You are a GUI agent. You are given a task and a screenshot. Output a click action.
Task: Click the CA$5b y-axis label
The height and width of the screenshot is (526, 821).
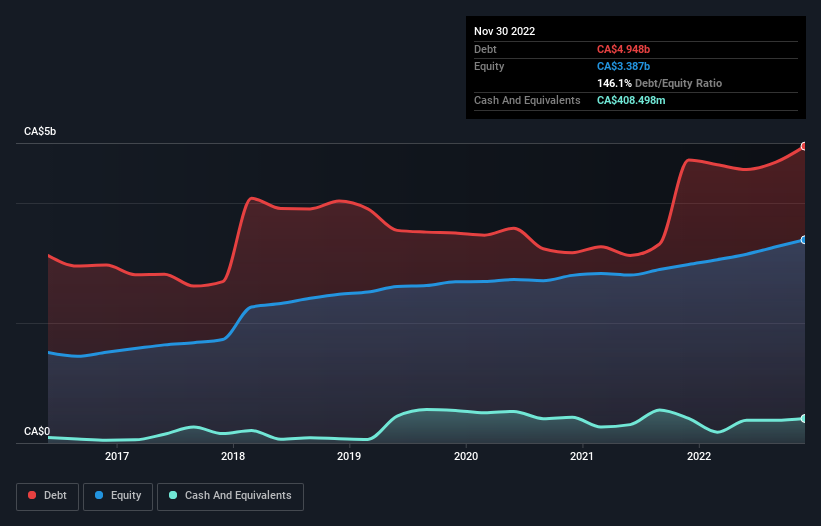pyautogui.click(x=40, y=131)
